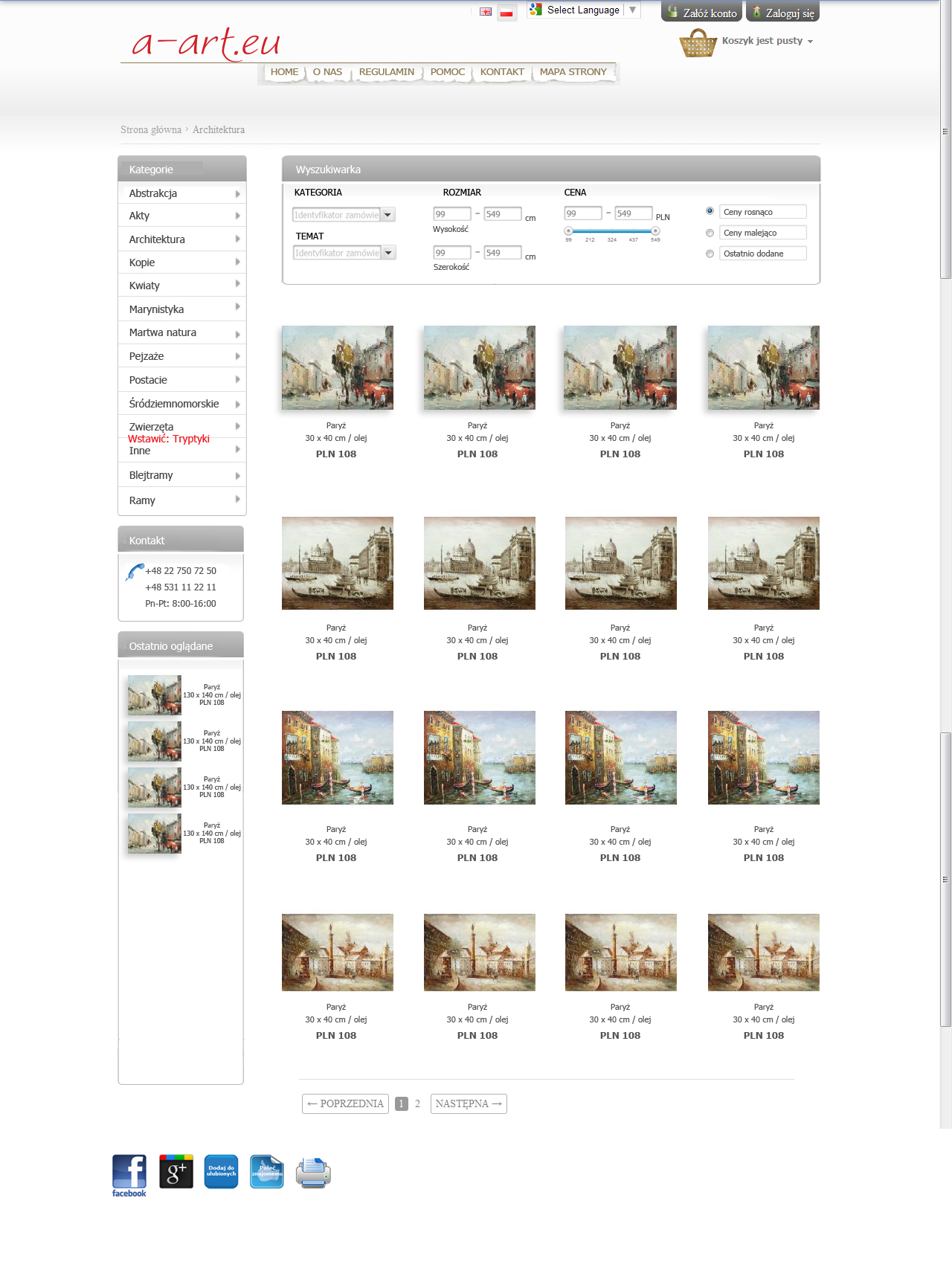Open the shopping basket icon

(x=697, y=43)
